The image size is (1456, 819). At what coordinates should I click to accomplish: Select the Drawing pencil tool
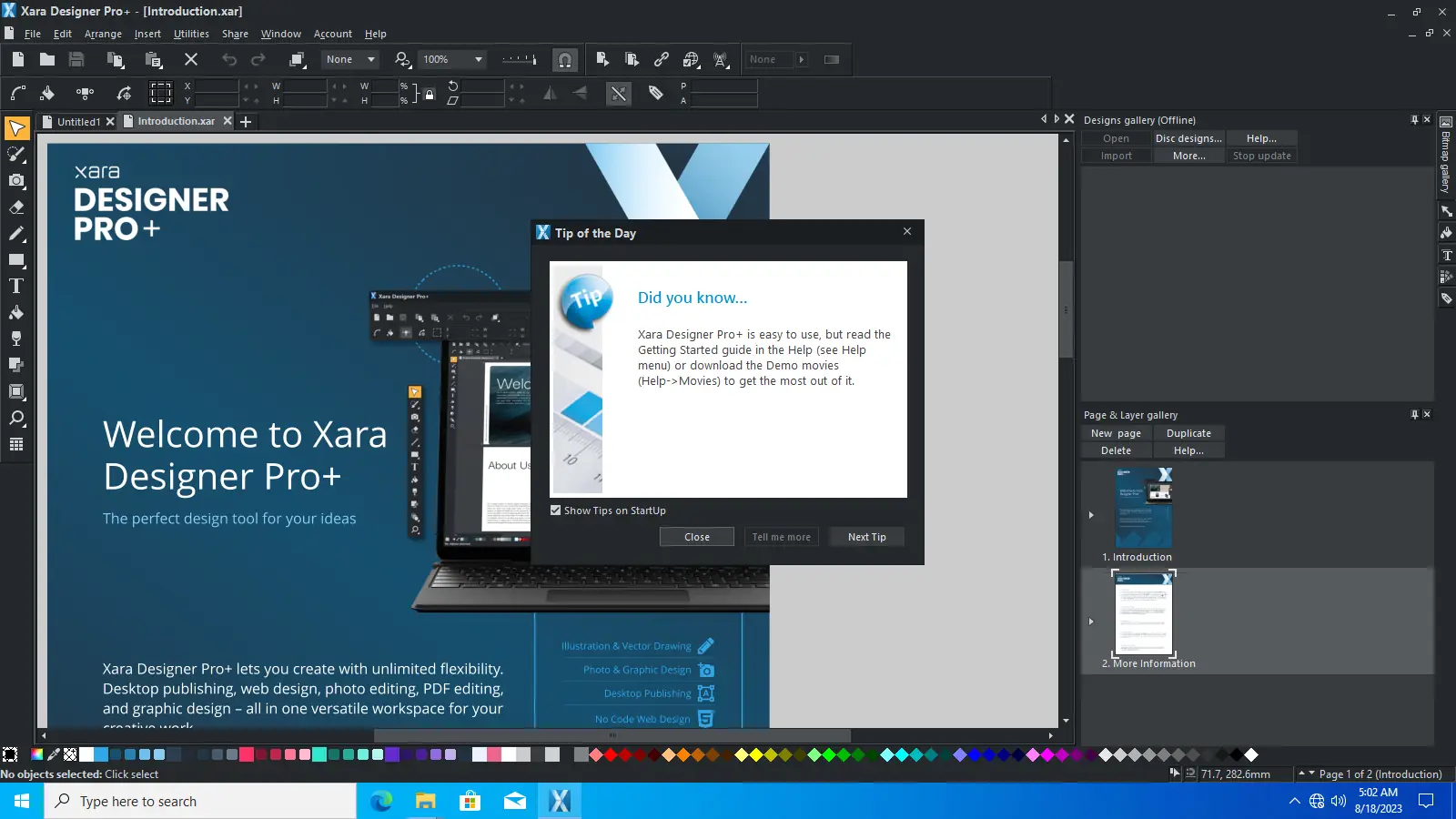(16, 234)
